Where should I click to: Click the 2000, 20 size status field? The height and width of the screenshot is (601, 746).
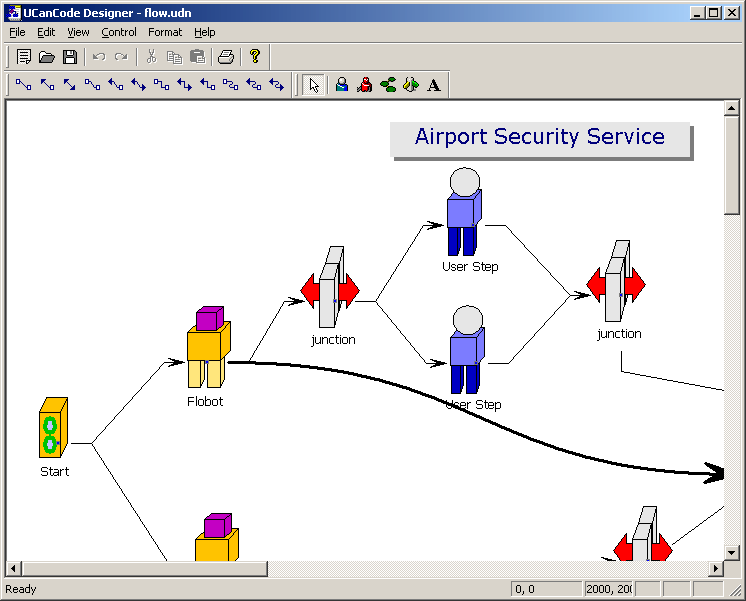click(608, 589)
